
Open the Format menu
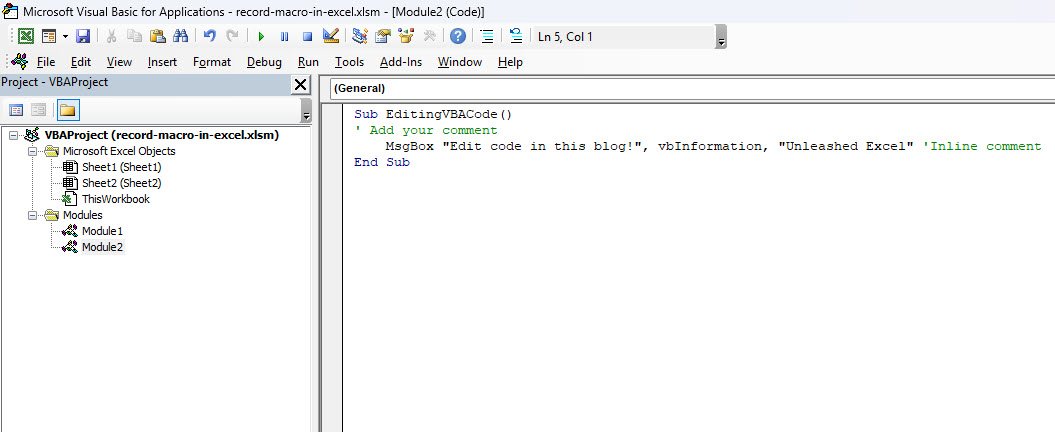pos(212,62)
